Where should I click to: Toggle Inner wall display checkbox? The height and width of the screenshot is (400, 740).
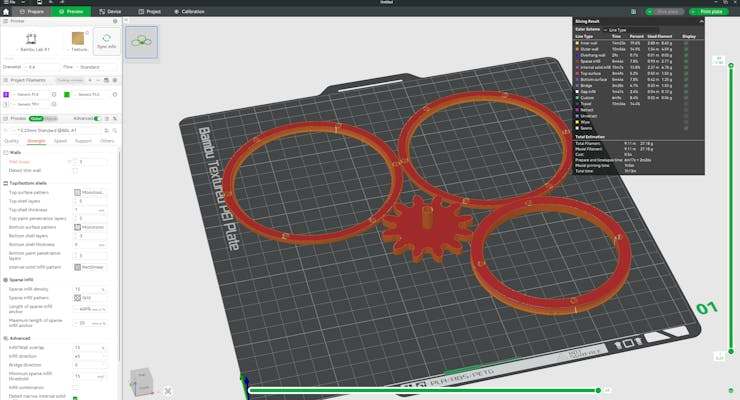pos(686,43)
